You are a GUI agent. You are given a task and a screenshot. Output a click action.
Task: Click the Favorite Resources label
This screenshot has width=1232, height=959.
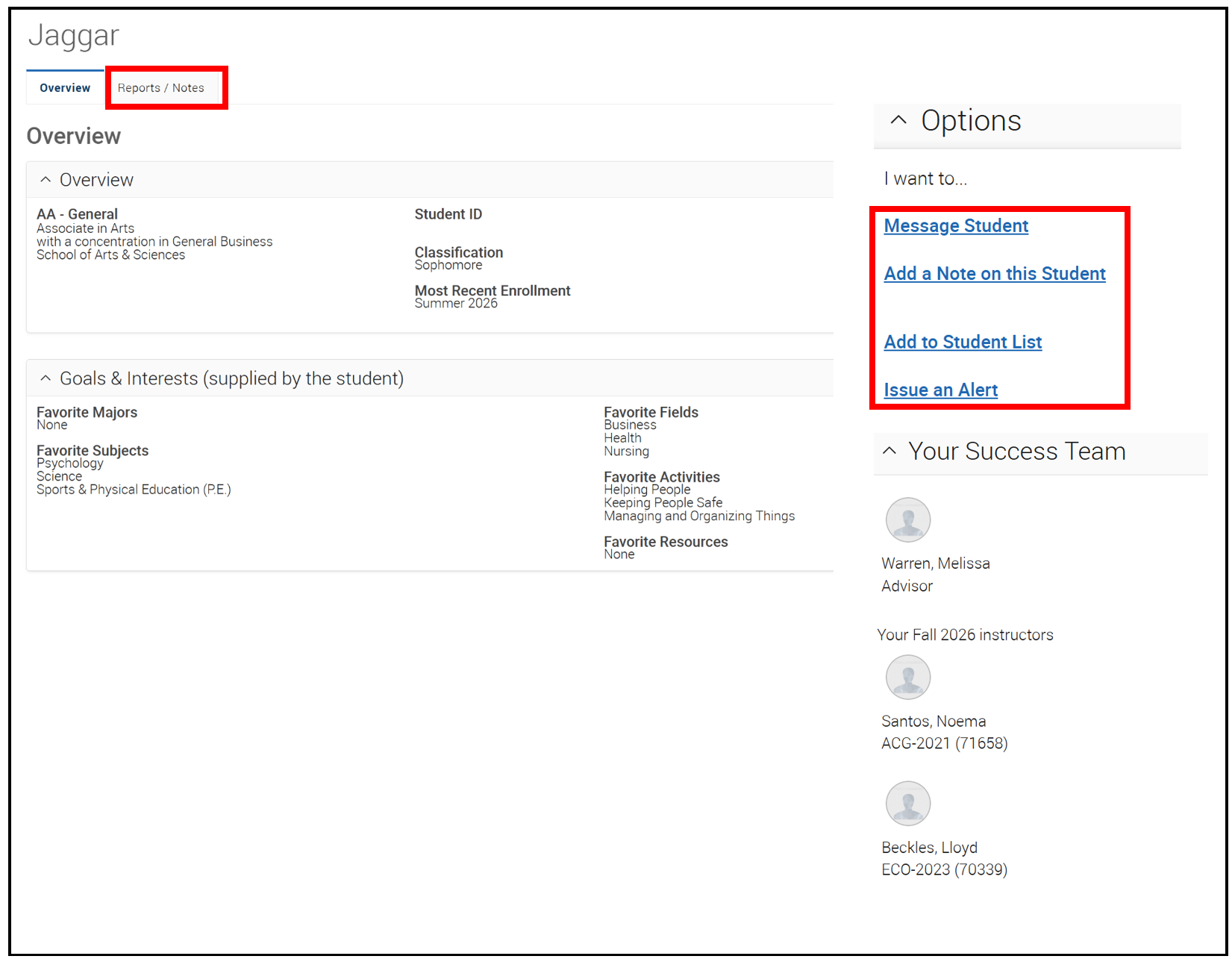[x=666, y=542]
